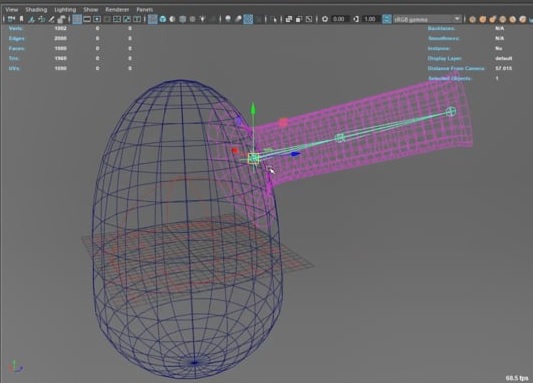Open the Show menu

tap(90, 10)
